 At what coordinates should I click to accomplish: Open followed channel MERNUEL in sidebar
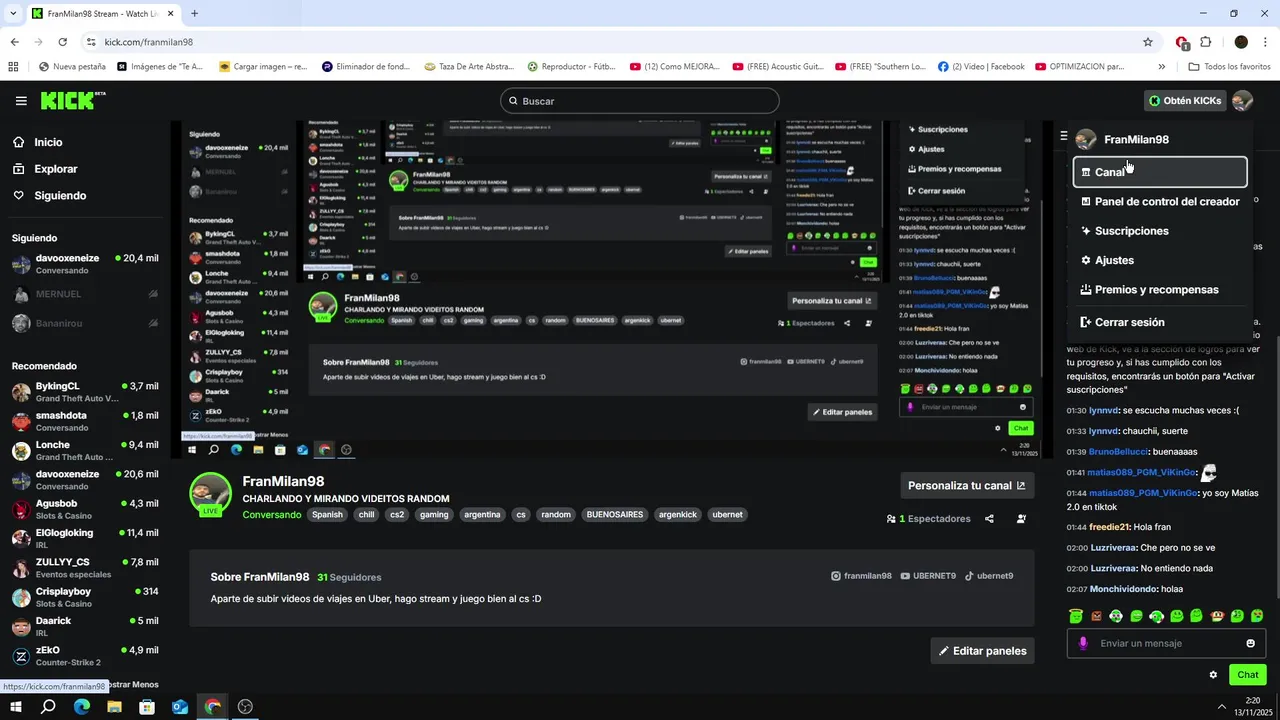click(85, 294)
